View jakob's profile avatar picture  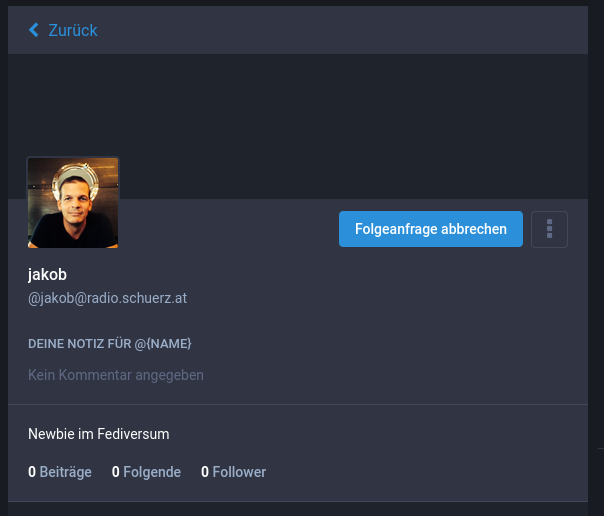point(73,203)
